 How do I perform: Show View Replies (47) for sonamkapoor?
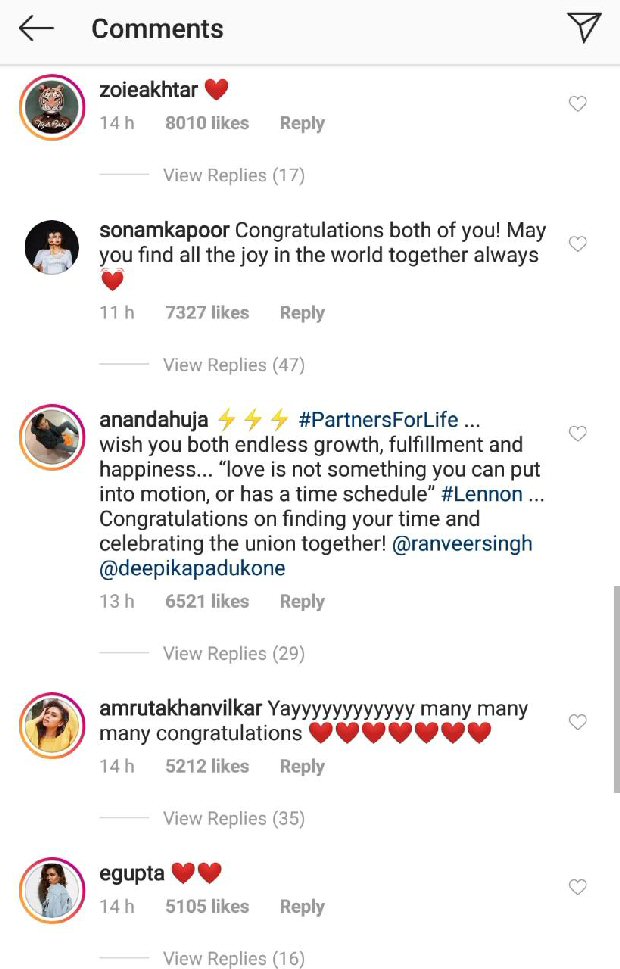[x=233, y=365]
